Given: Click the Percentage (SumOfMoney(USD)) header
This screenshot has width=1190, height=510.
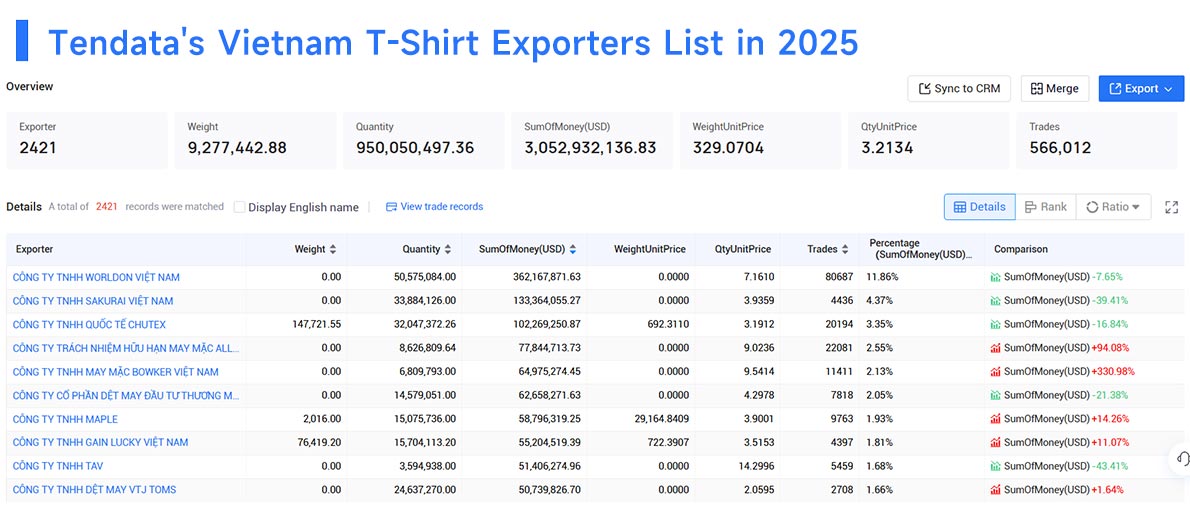Looking at the screenshot, I should pos(921,249).
